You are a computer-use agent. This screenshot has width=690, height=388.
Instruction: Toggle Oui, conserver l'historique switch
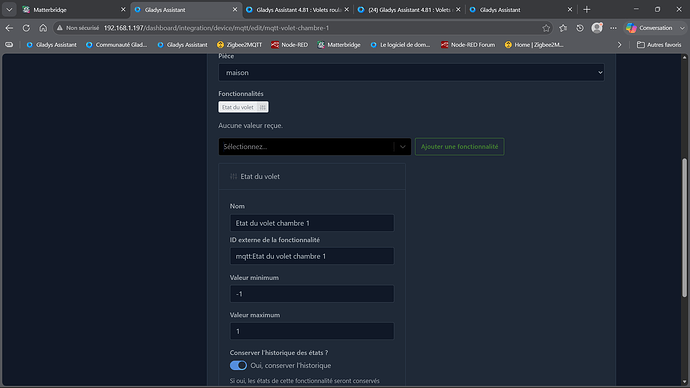point(238,366)
